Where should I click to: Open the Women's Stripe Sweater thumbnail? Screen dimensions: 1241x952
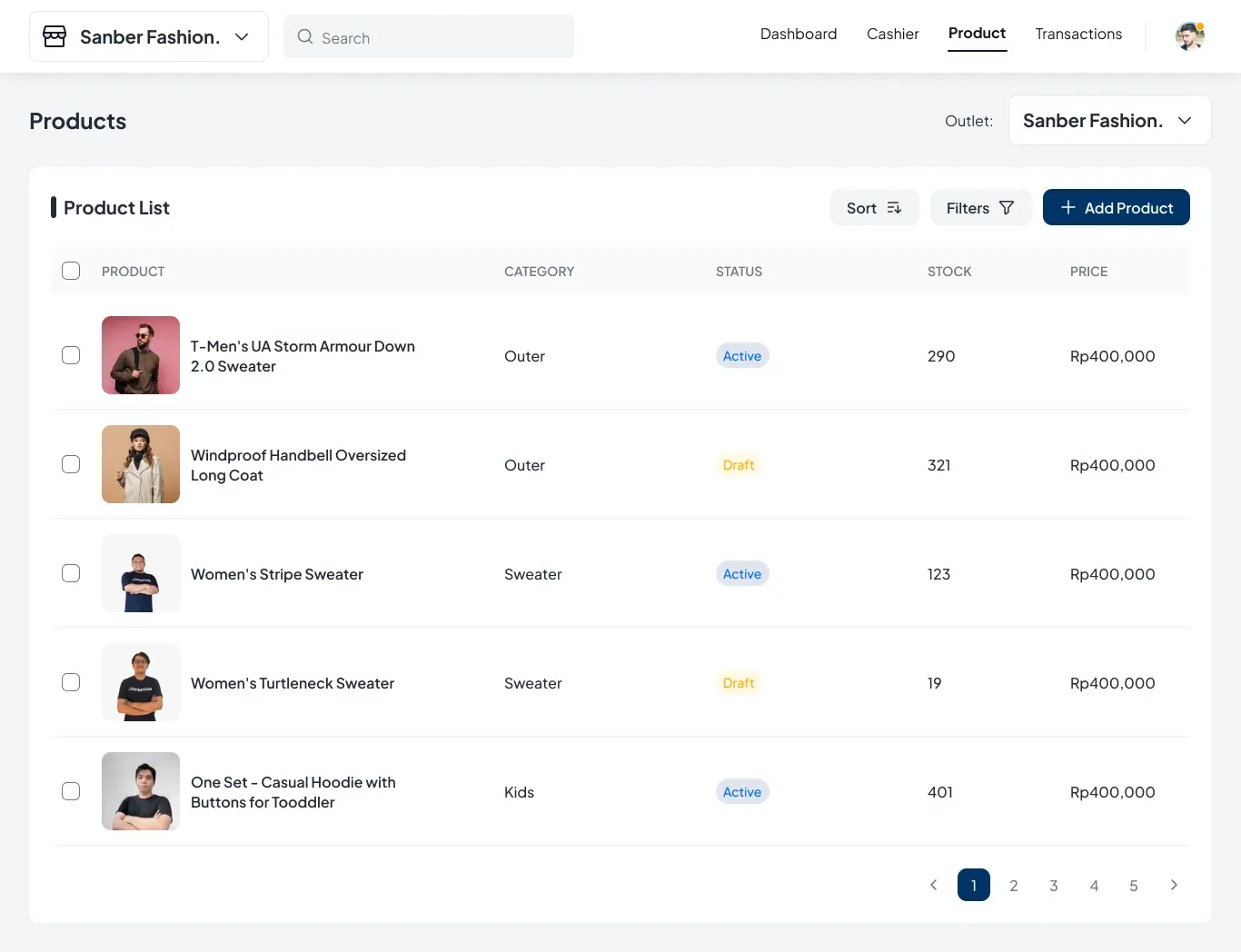coord(141,573)
